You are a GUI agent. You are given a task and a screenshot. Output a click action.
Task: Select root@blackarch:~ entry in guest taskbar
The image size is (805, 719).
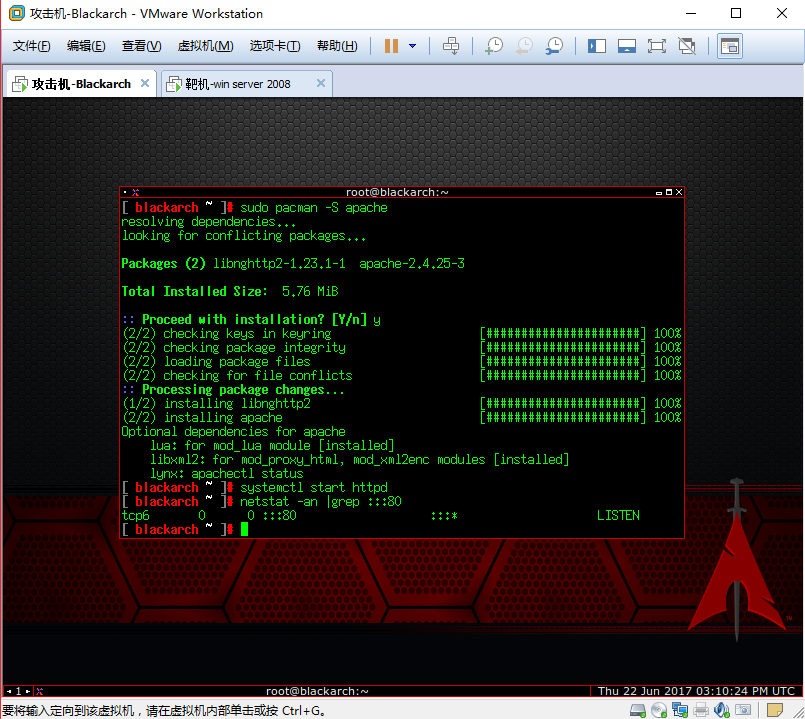coord(317,691)
